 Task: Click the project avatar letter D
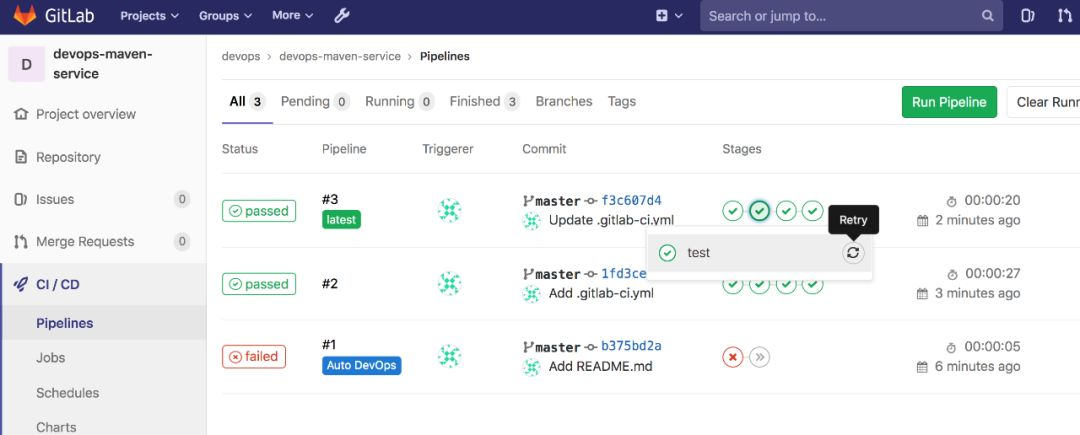click(26, 64)
